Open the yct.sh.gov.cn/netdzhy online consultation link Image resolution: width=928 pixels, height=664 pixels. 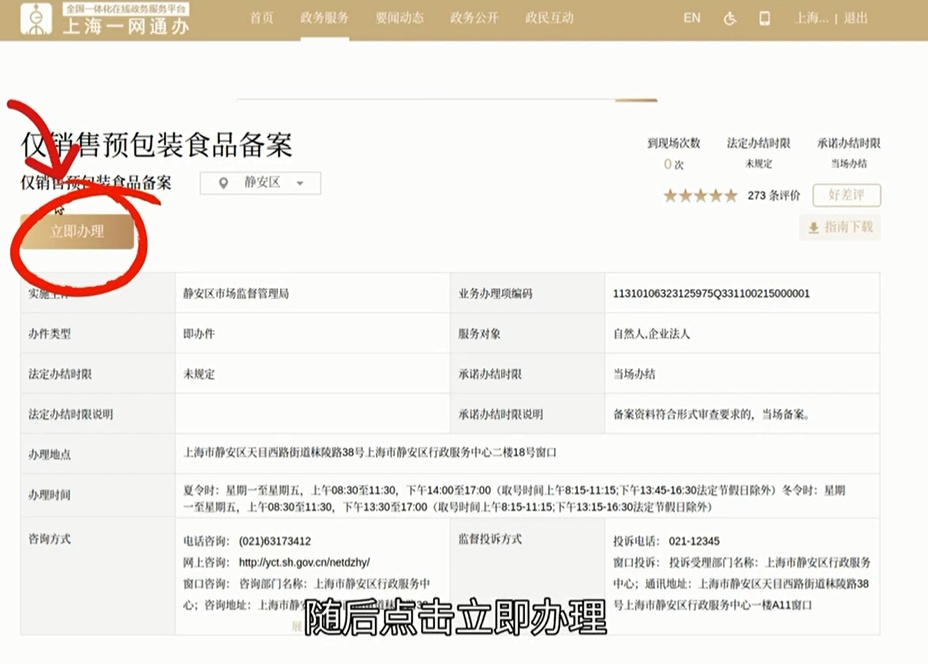click(x=304, y=562)
